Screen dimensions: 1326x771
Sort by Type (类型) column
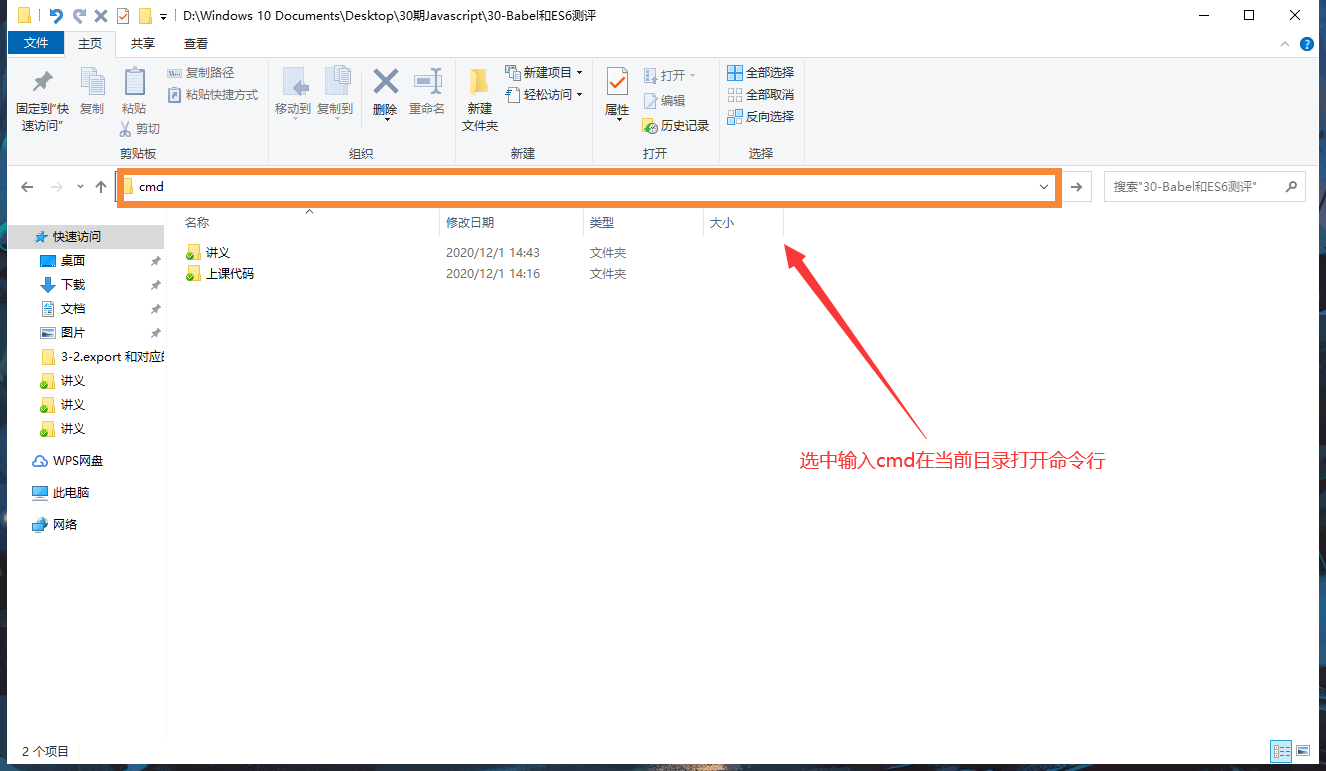(x=602, y=223)
